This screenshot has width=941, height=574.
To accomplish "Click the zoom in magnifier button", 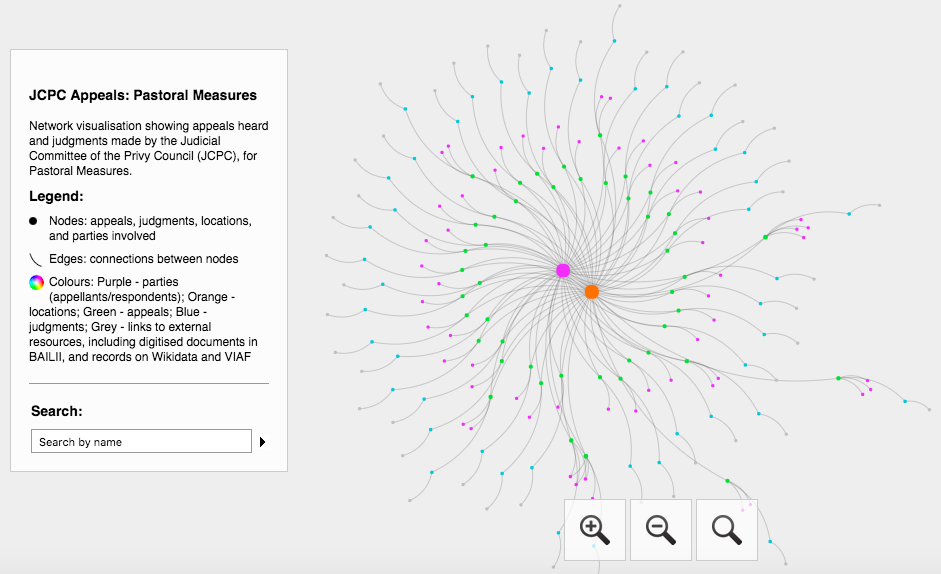I will pyautogui.click(x=594, y=529).
